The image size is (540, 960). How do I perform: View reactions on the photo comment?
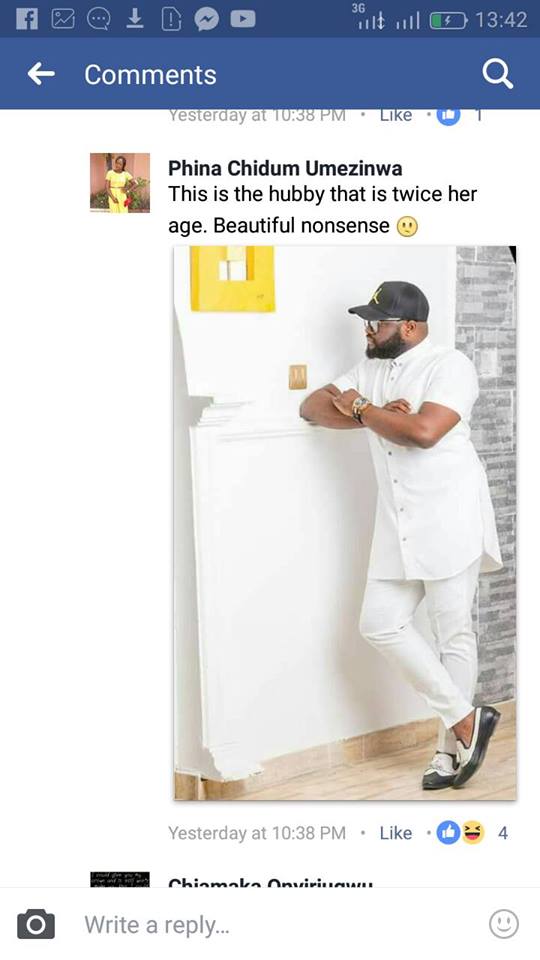471,833
